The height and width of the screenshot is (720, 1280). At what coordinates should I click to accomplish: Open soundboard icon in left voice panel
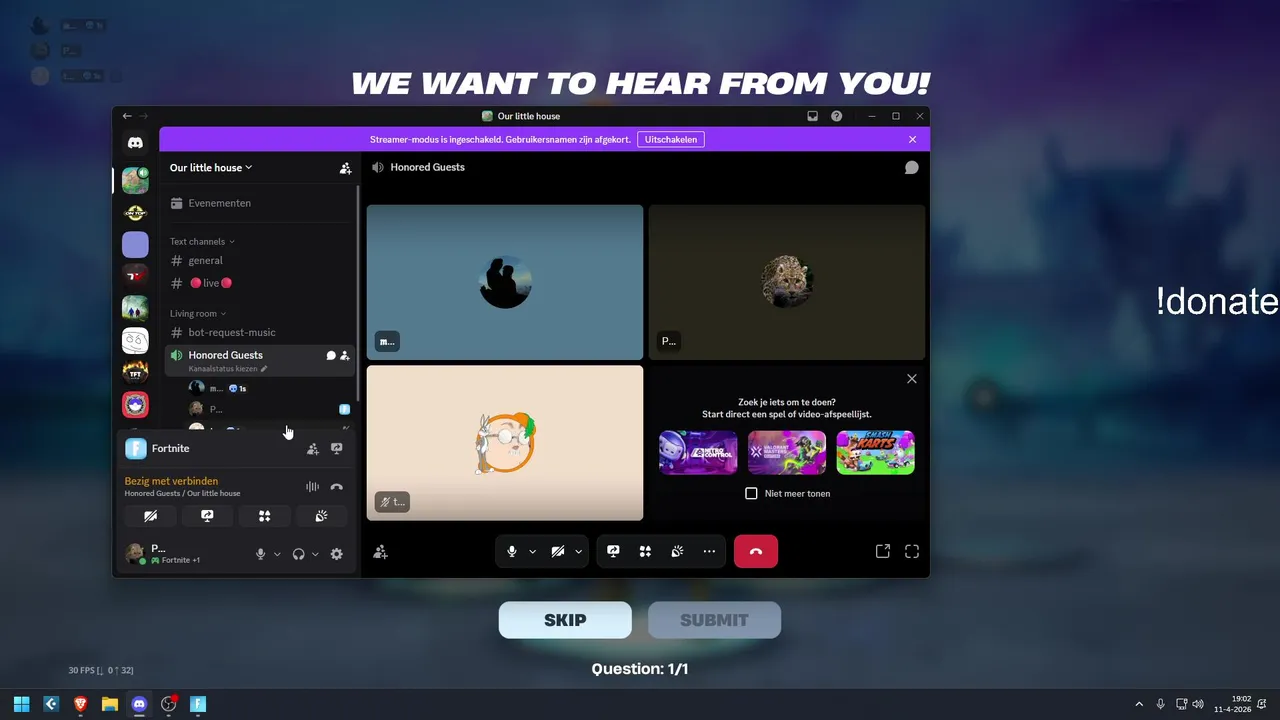click(321, 516)
